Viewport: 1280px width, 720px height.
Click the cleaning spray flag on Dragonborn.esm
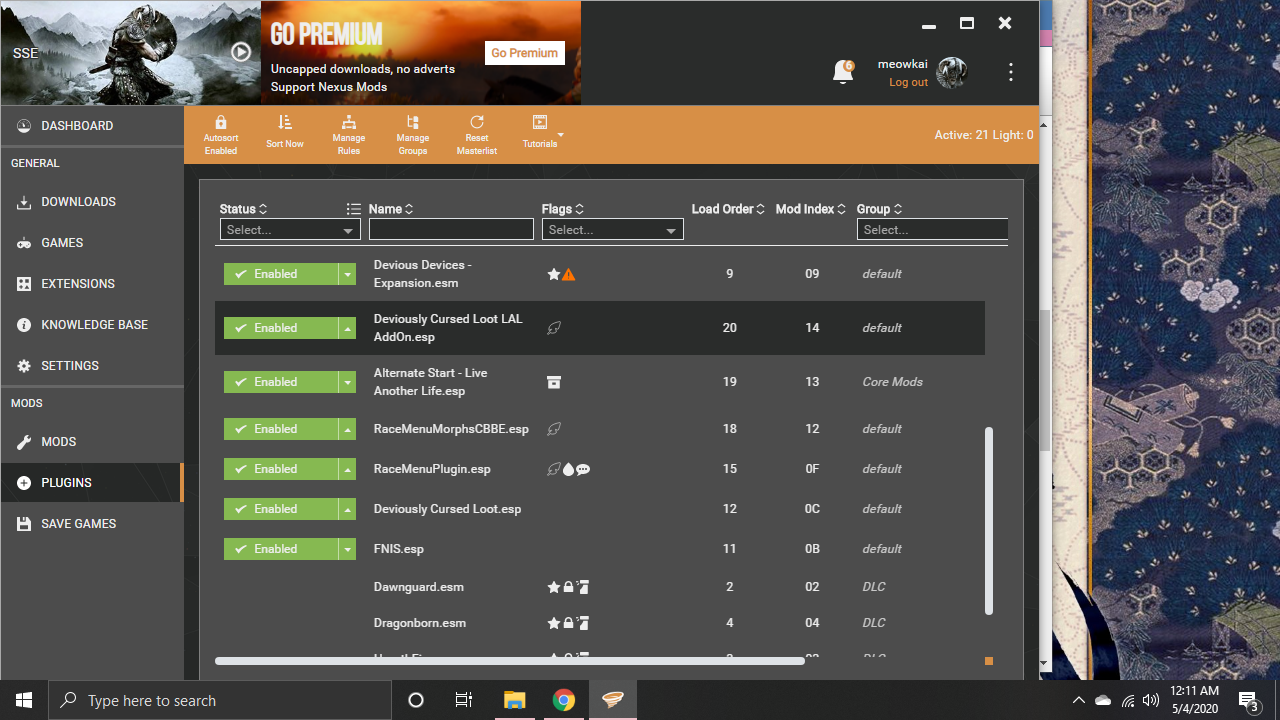(583, 623)
